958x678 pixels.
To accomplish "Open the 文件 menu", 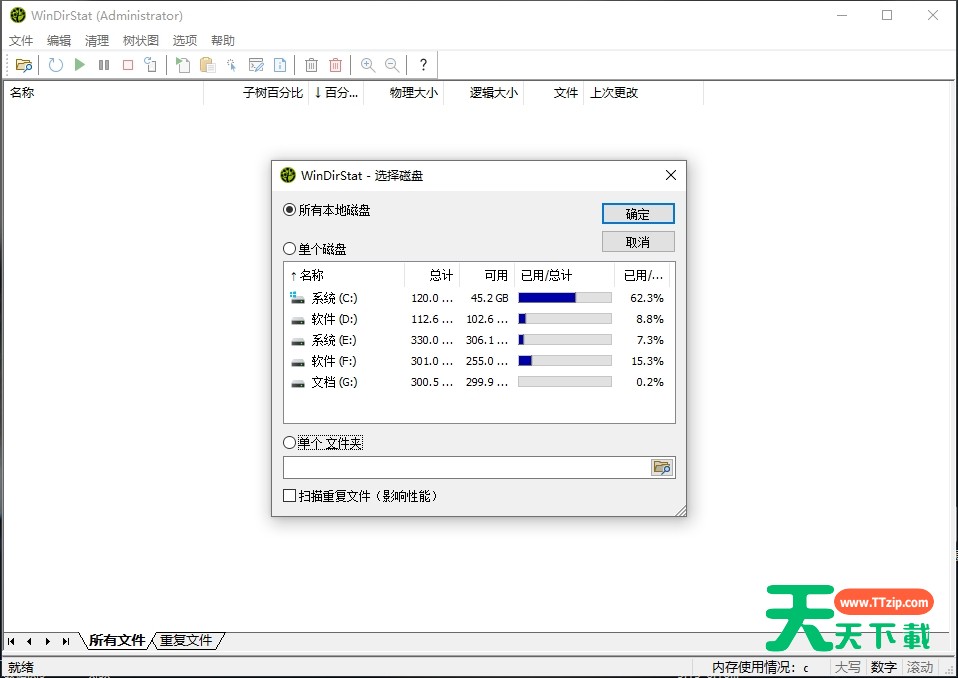I will (21, 40).
